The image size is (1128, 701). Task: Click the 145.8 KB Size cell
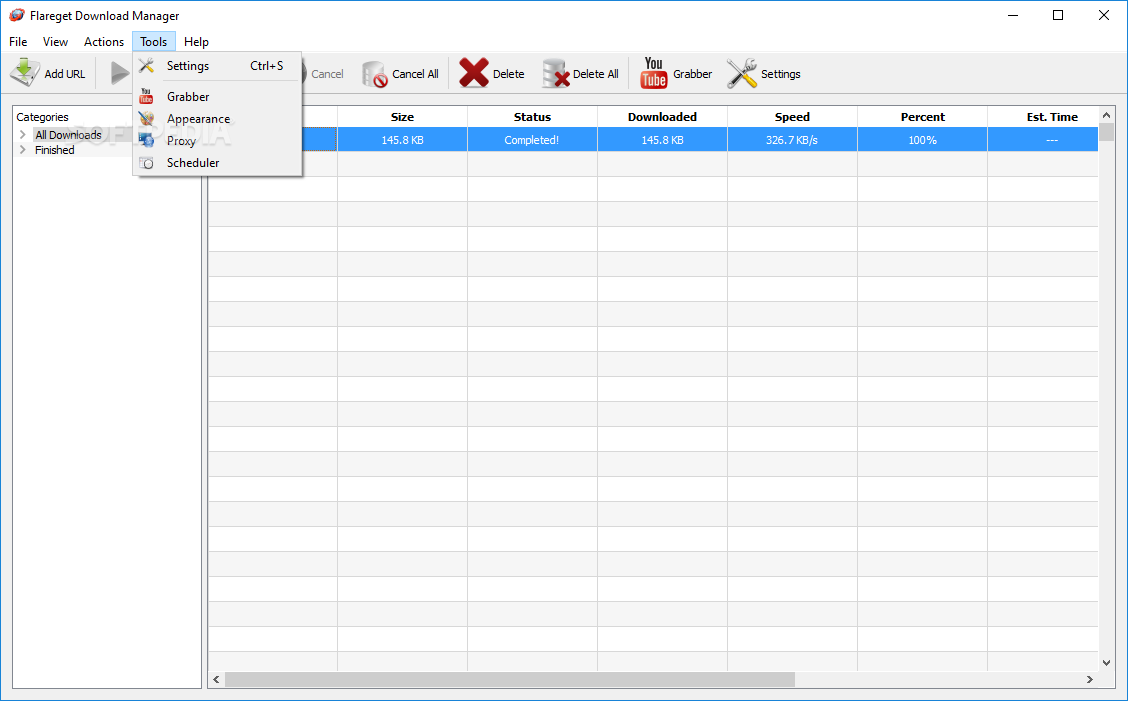click(402, 140)
